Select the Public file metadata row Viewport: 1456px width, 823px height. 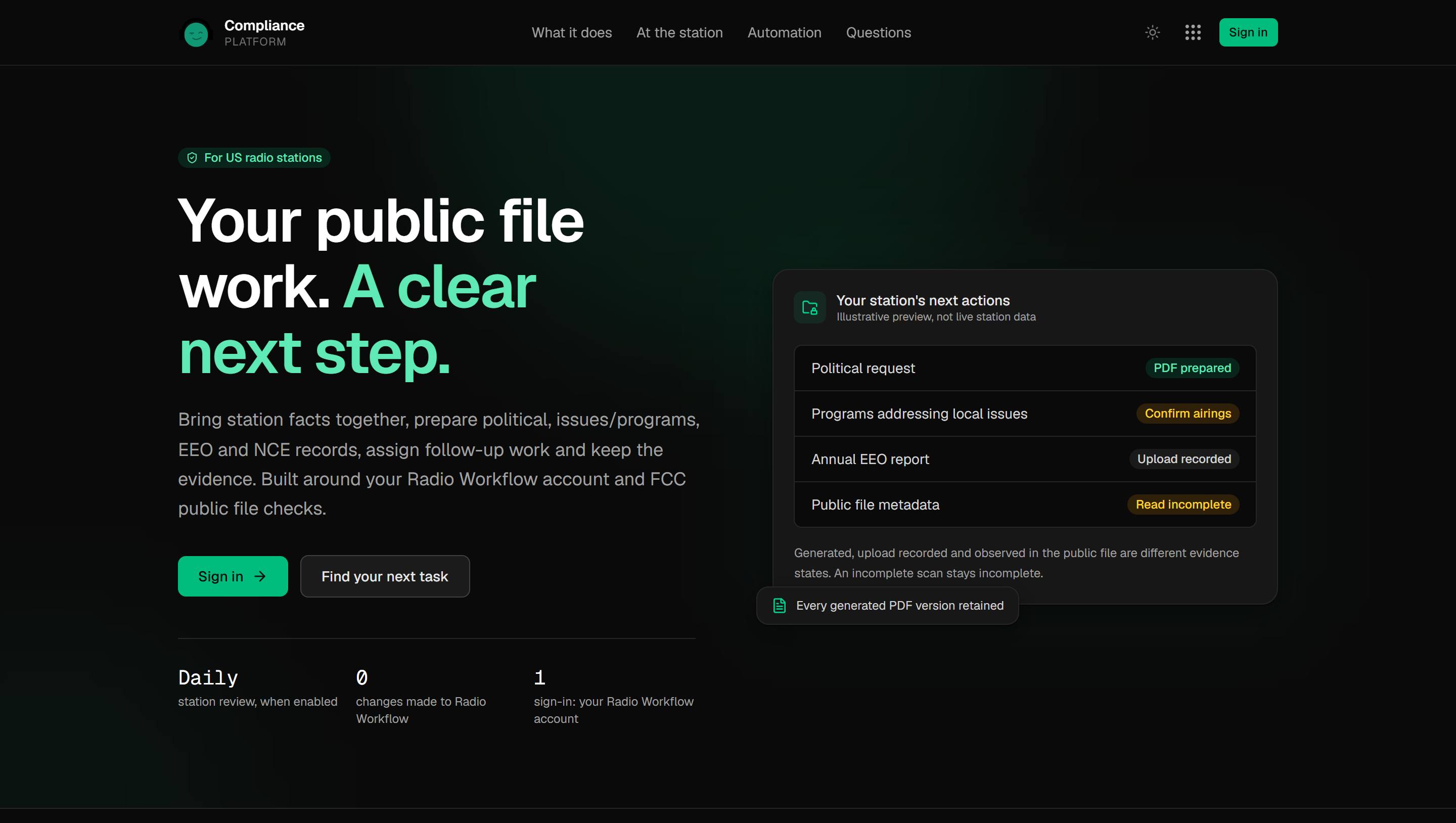click(x=1025, y=505)
